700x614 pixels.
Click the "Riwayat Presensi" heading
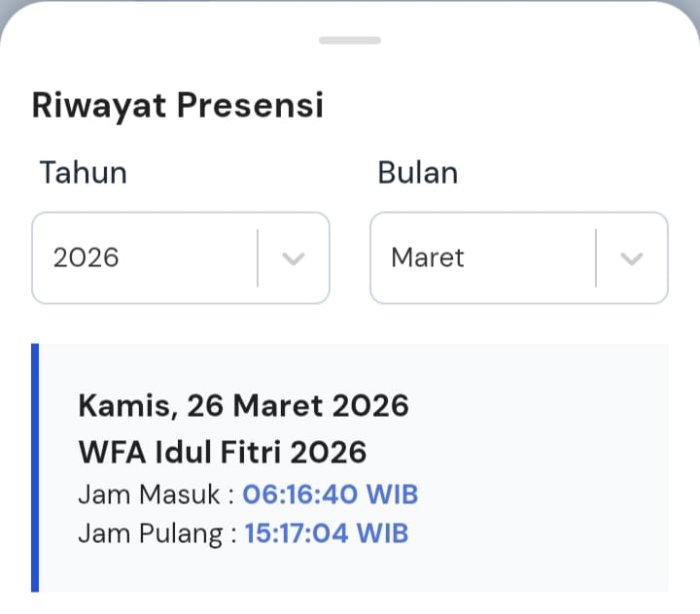point(178,105)
